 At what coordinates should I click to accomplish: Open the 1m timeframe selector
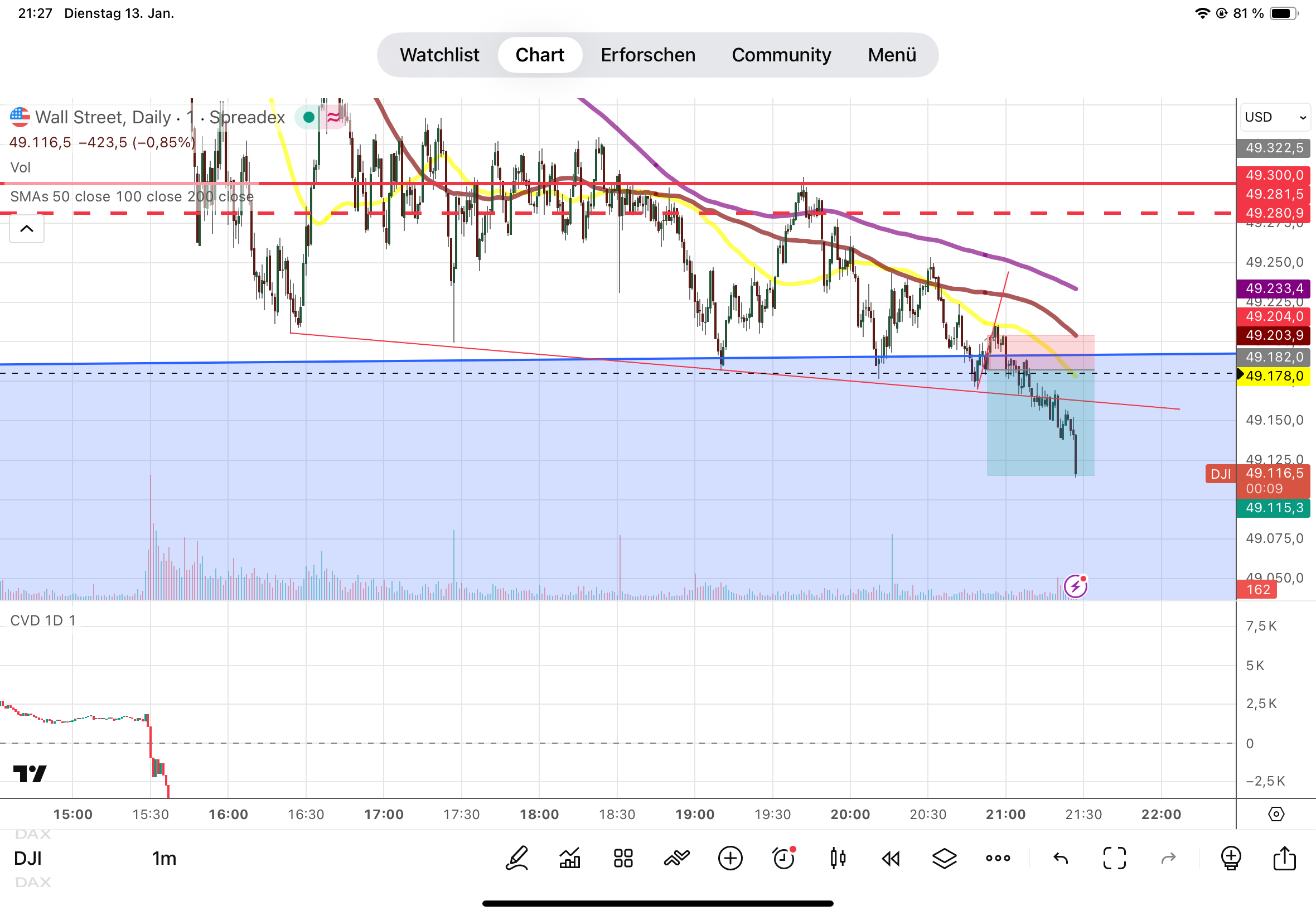click(164, 858)
